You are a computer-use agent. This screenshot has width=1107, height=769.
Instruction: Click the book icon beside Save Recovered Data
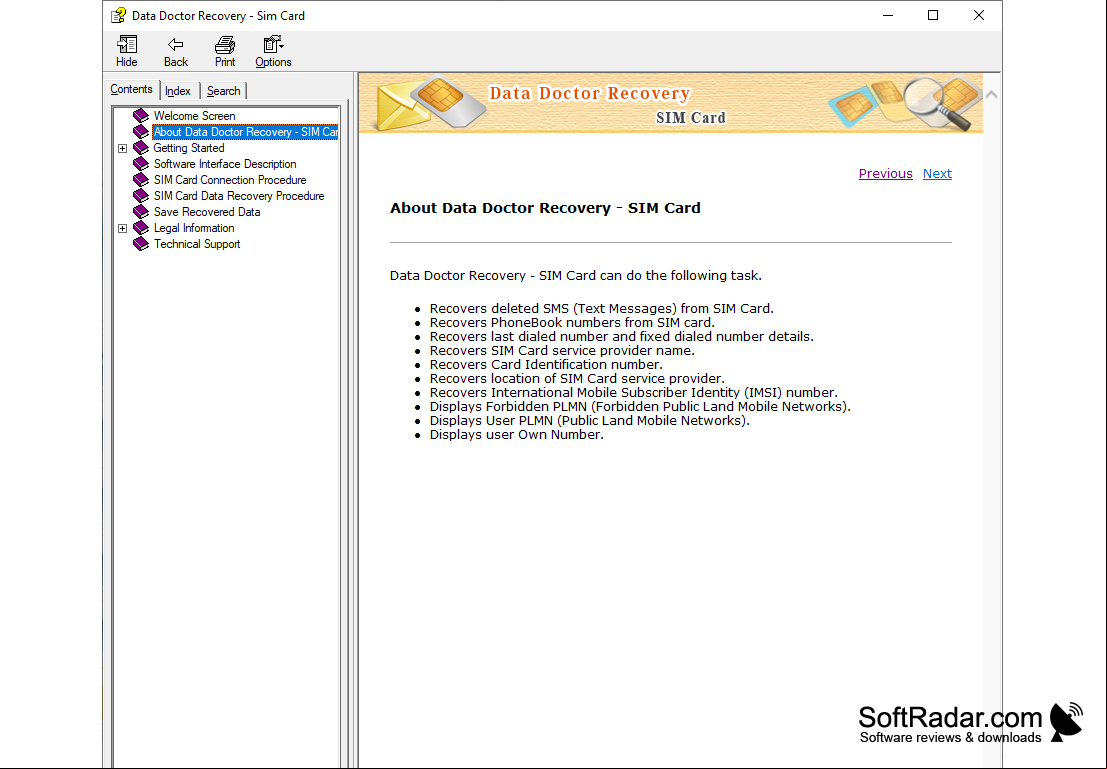(x=141, y=212)
